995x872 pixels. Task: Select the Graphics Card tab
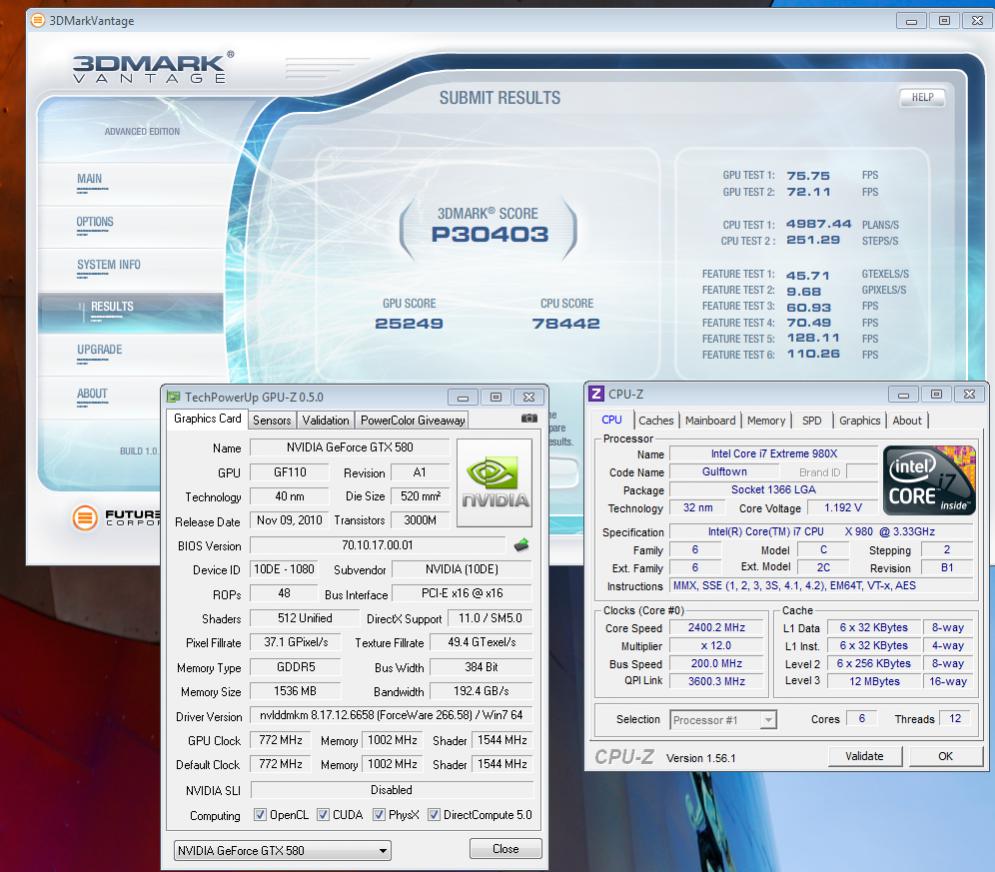click(x=208, y=419)
